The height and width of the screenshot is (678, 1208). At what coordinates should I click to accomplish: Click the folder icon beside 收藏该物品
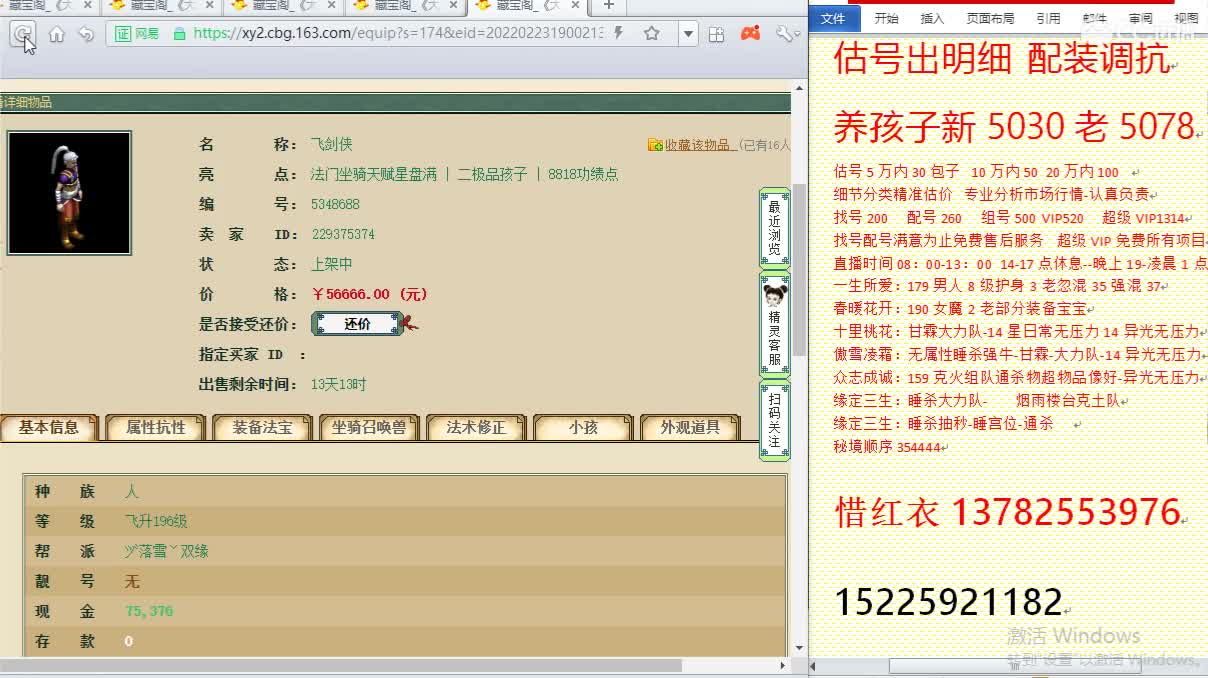click(655, 145)
